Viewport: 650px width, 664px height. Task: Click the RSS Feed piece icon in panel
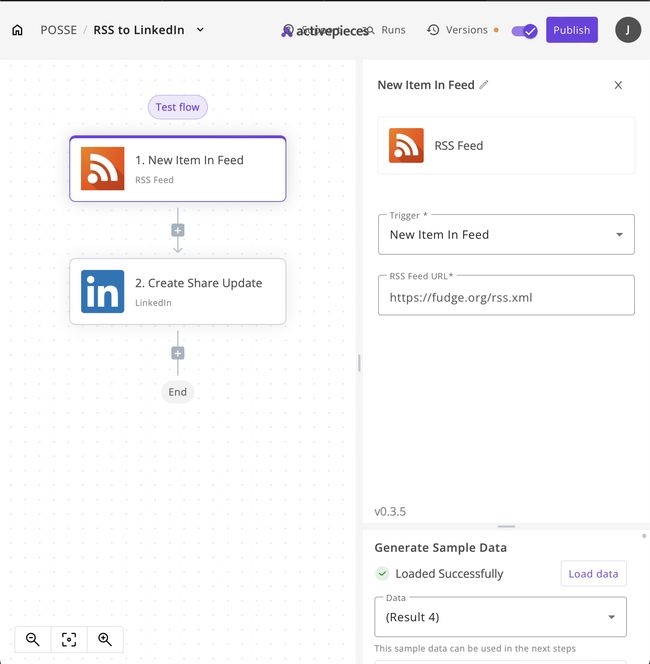click(406, 145)
